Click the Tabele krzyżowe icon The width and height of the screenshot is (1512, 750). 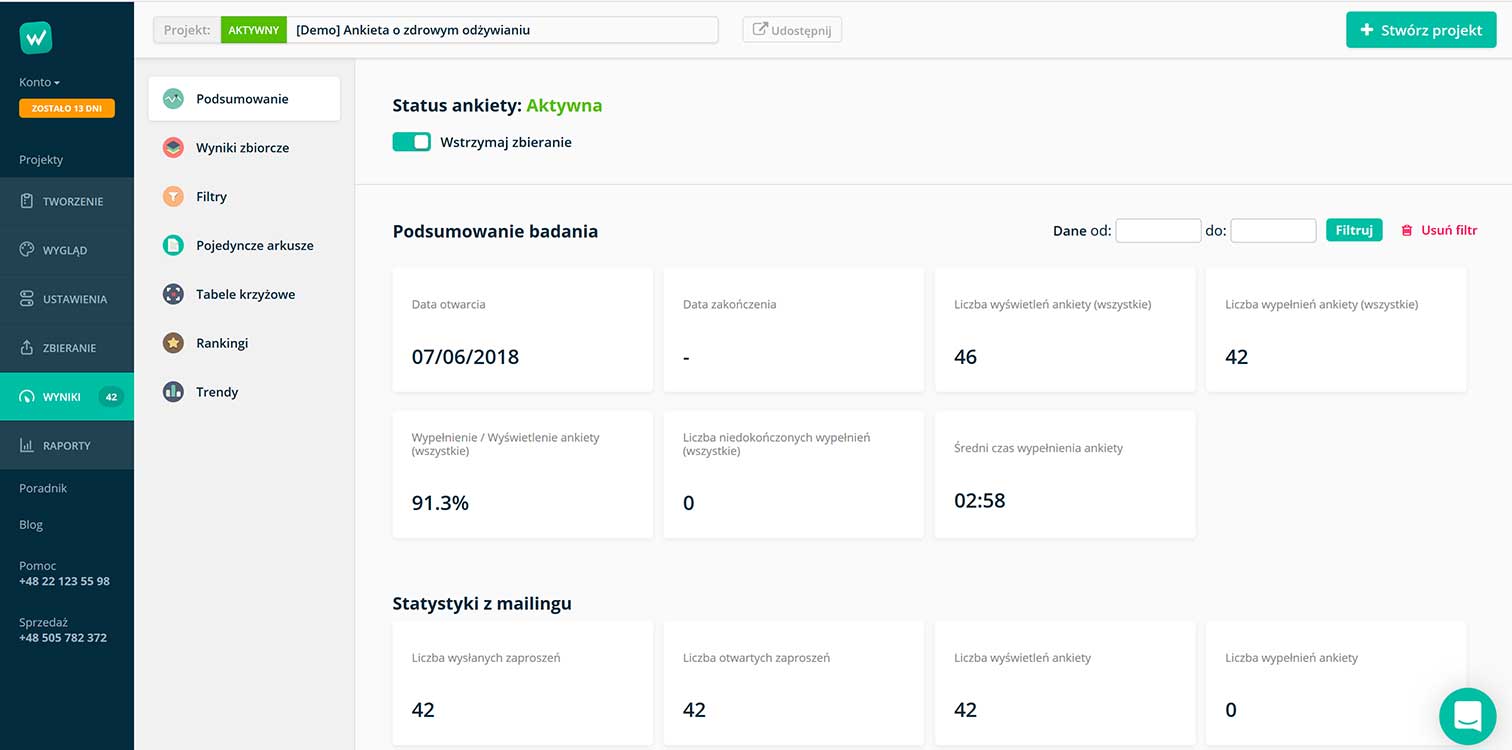[173, 294]
